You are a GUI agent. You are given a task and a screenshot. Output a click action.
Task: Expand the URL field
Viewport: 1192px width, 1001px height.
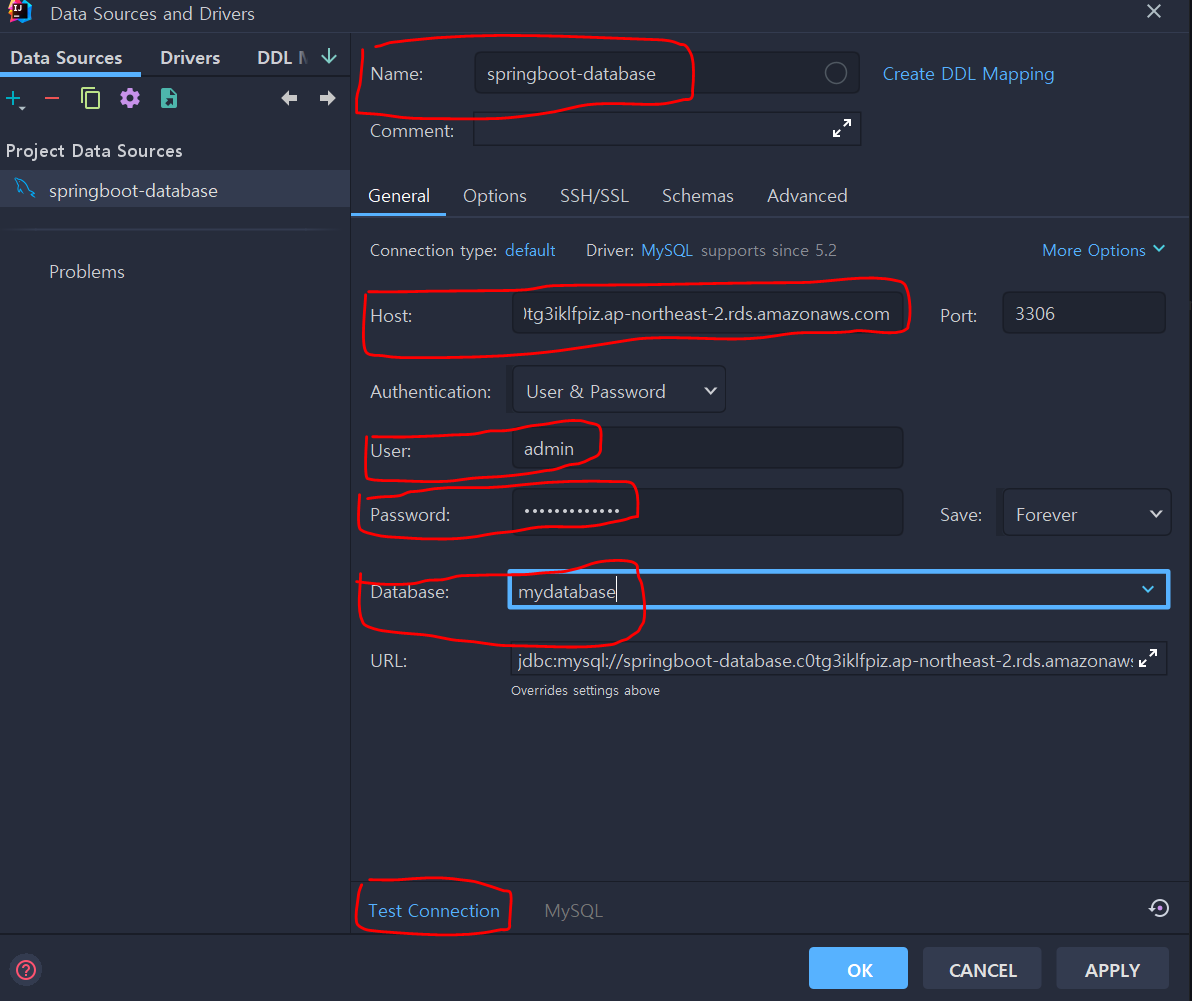coord(1148,658)
